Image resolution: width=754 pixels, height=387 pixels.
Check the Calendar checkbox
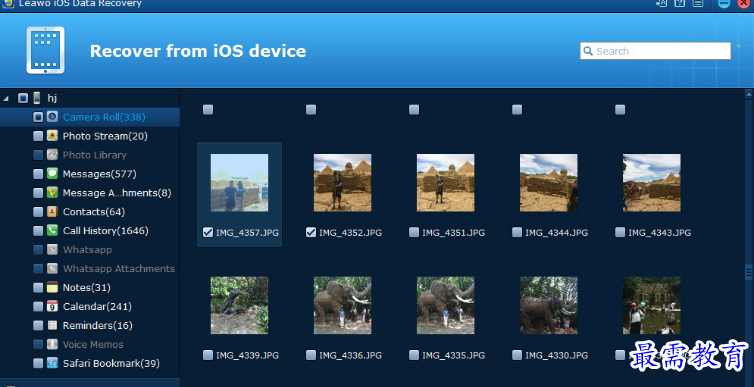(38, 306)
